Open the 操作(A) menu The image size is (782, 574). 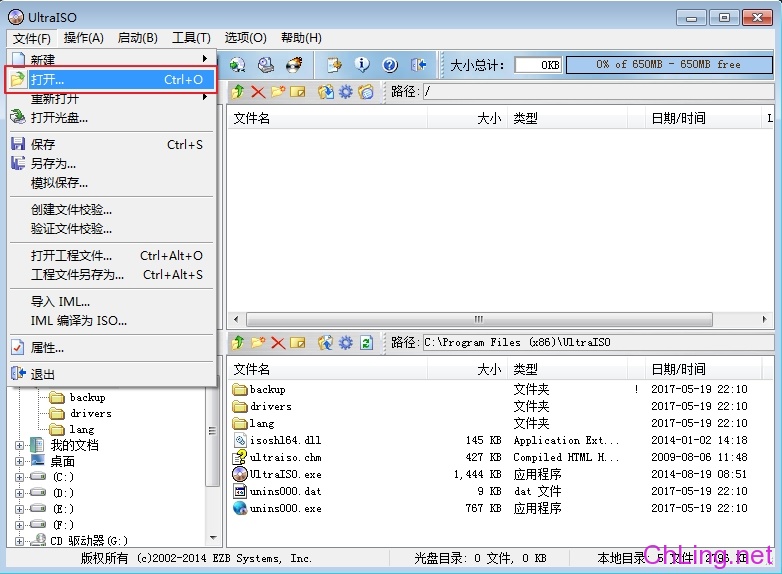83,38
